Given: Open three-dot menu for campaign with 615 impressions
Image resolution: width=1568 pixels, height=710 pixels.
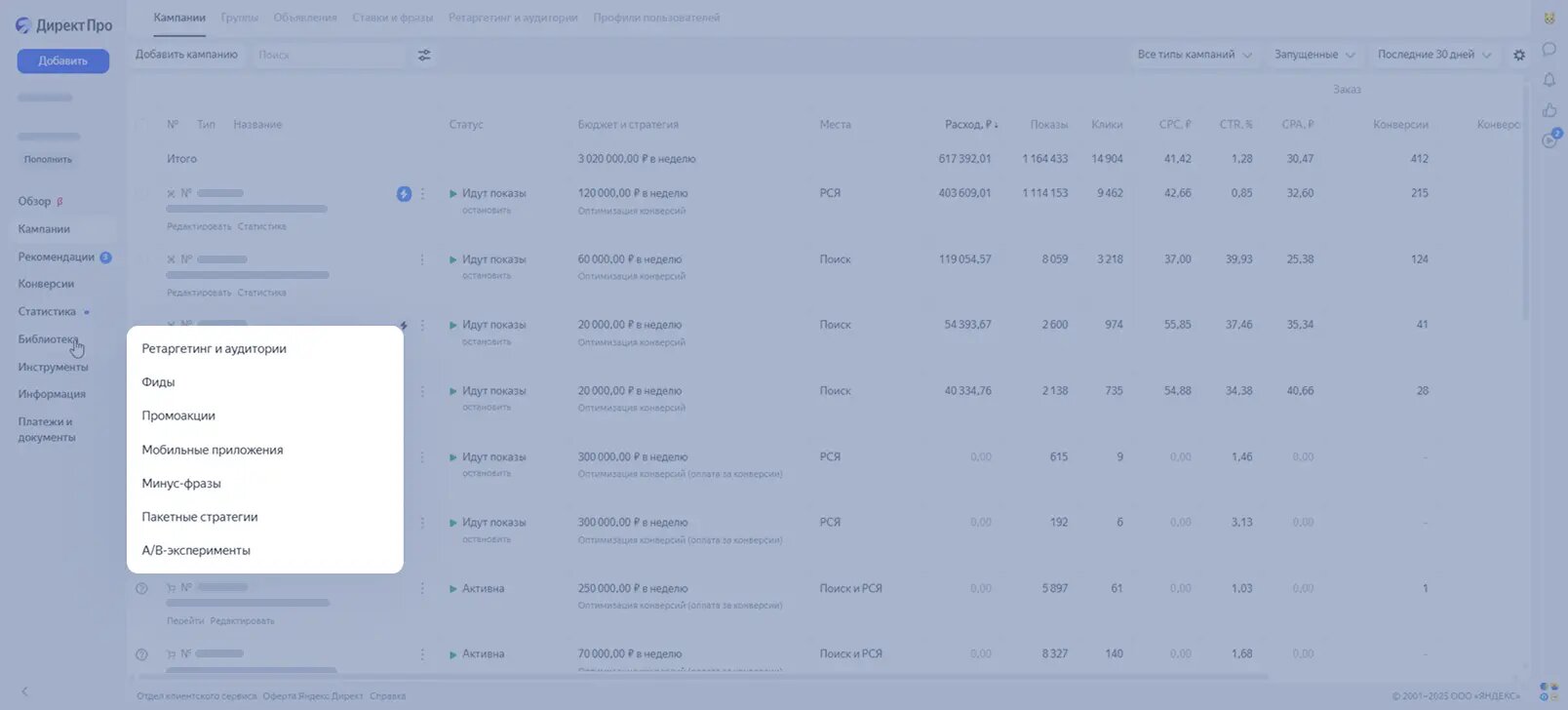Looking at the screenshot, I should (422, 456).
